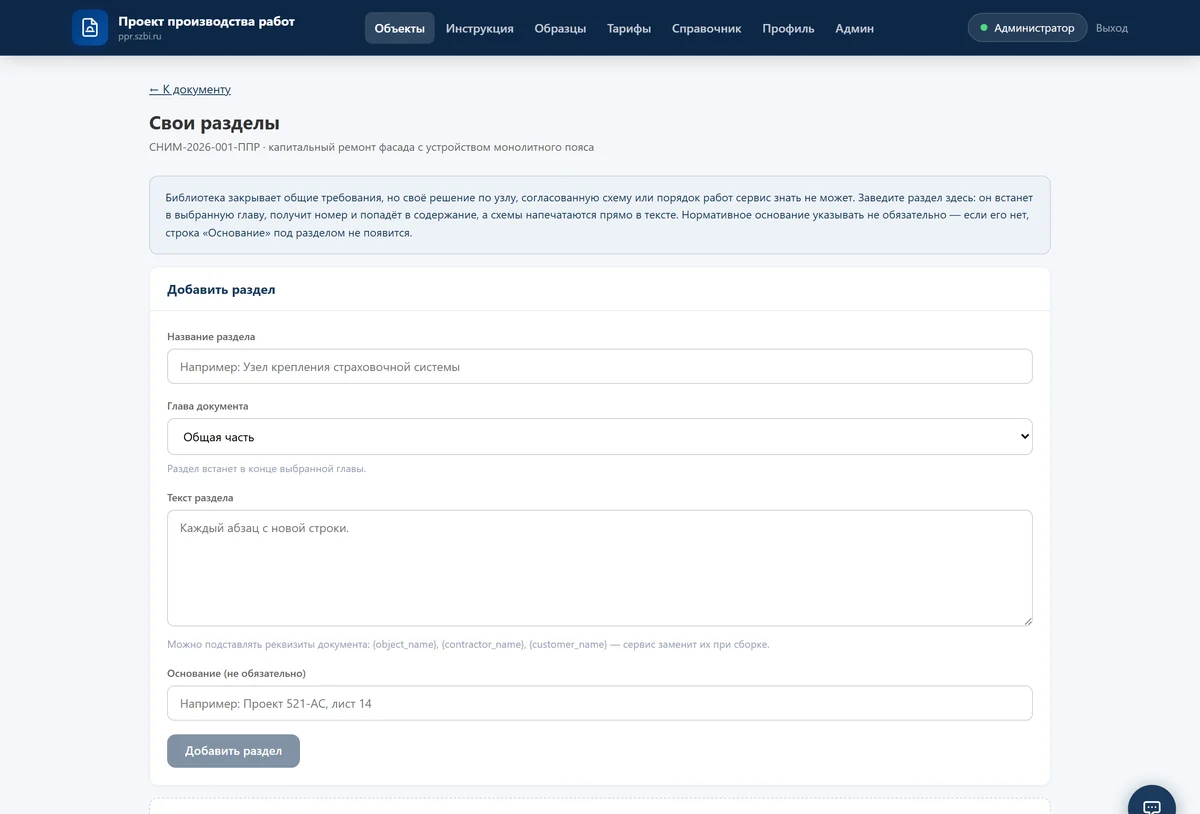This screenshot has height=814, width=1200.
Task: Click the Администратор user badge
Action: click(1027, 28)
